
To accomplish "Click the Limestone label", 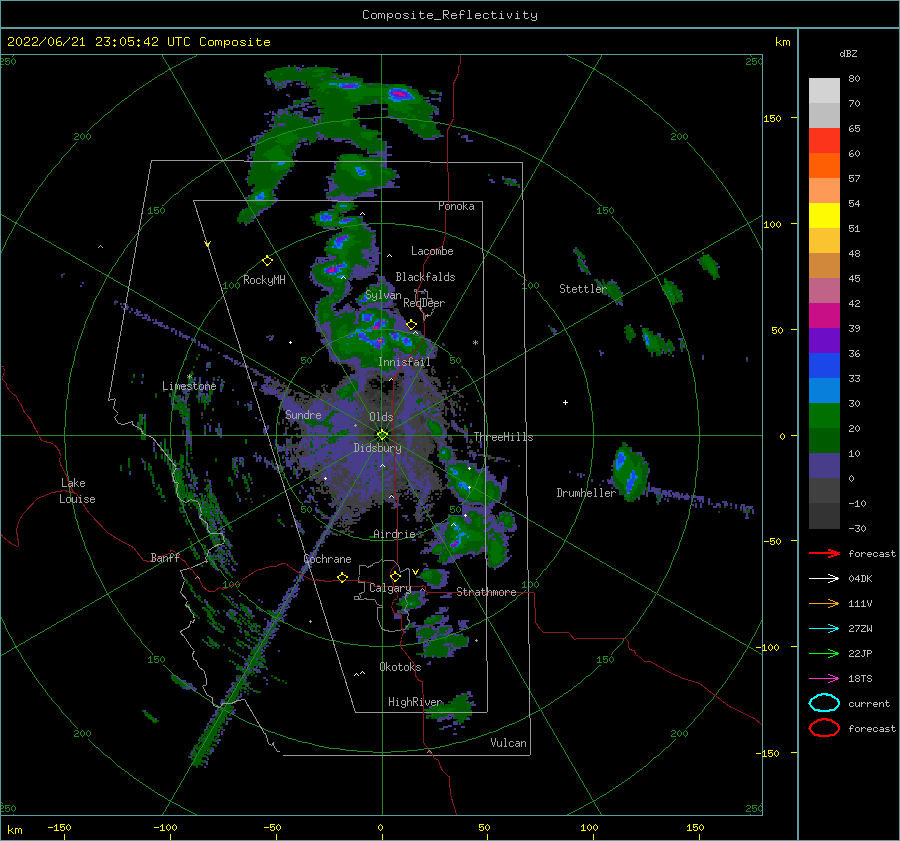I will coord(189,386).
